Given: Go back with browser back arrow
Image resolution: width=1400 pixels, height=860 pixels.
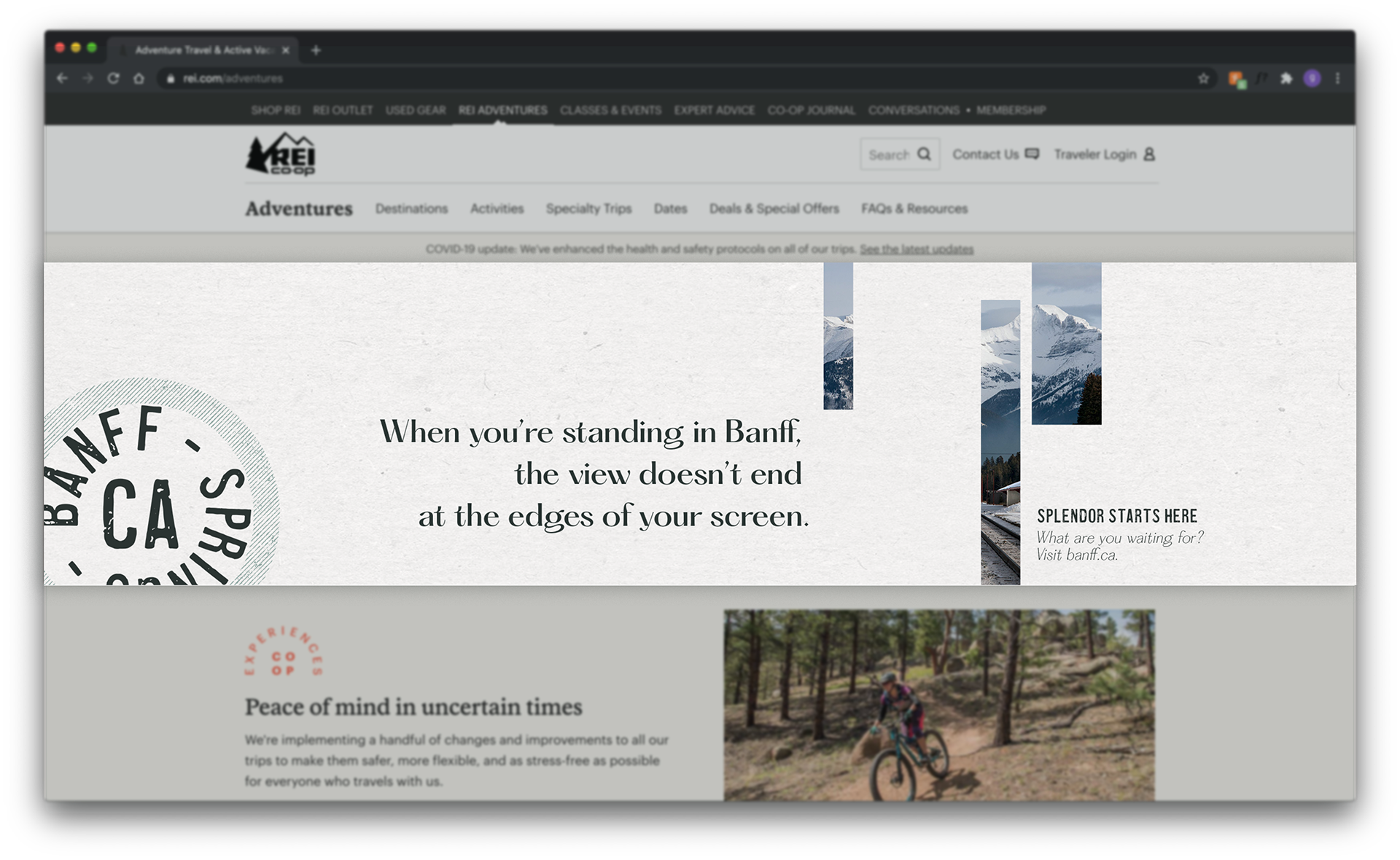Looking at the screenshot, I should [62, 78].
